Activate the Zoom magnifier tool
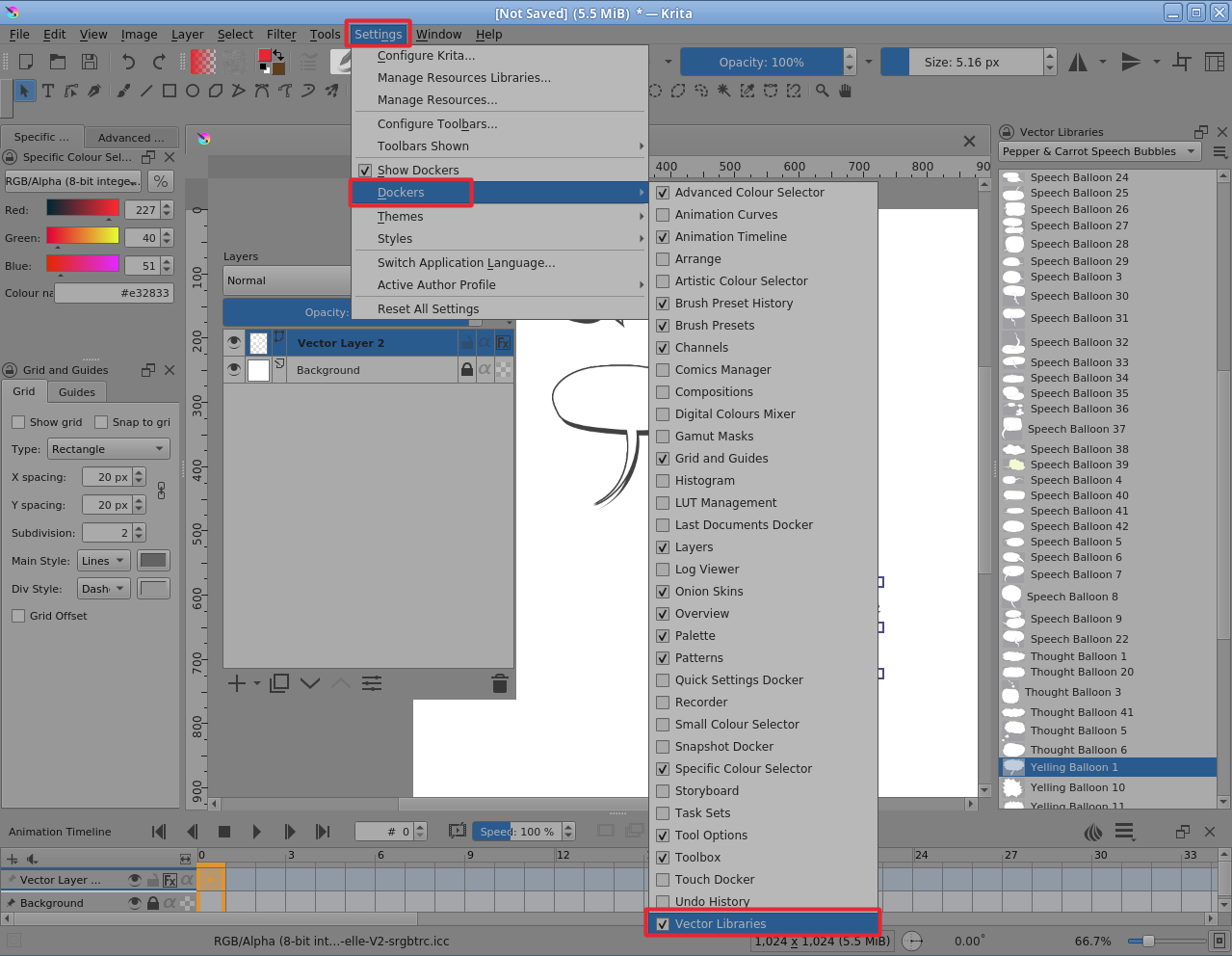 822,91
